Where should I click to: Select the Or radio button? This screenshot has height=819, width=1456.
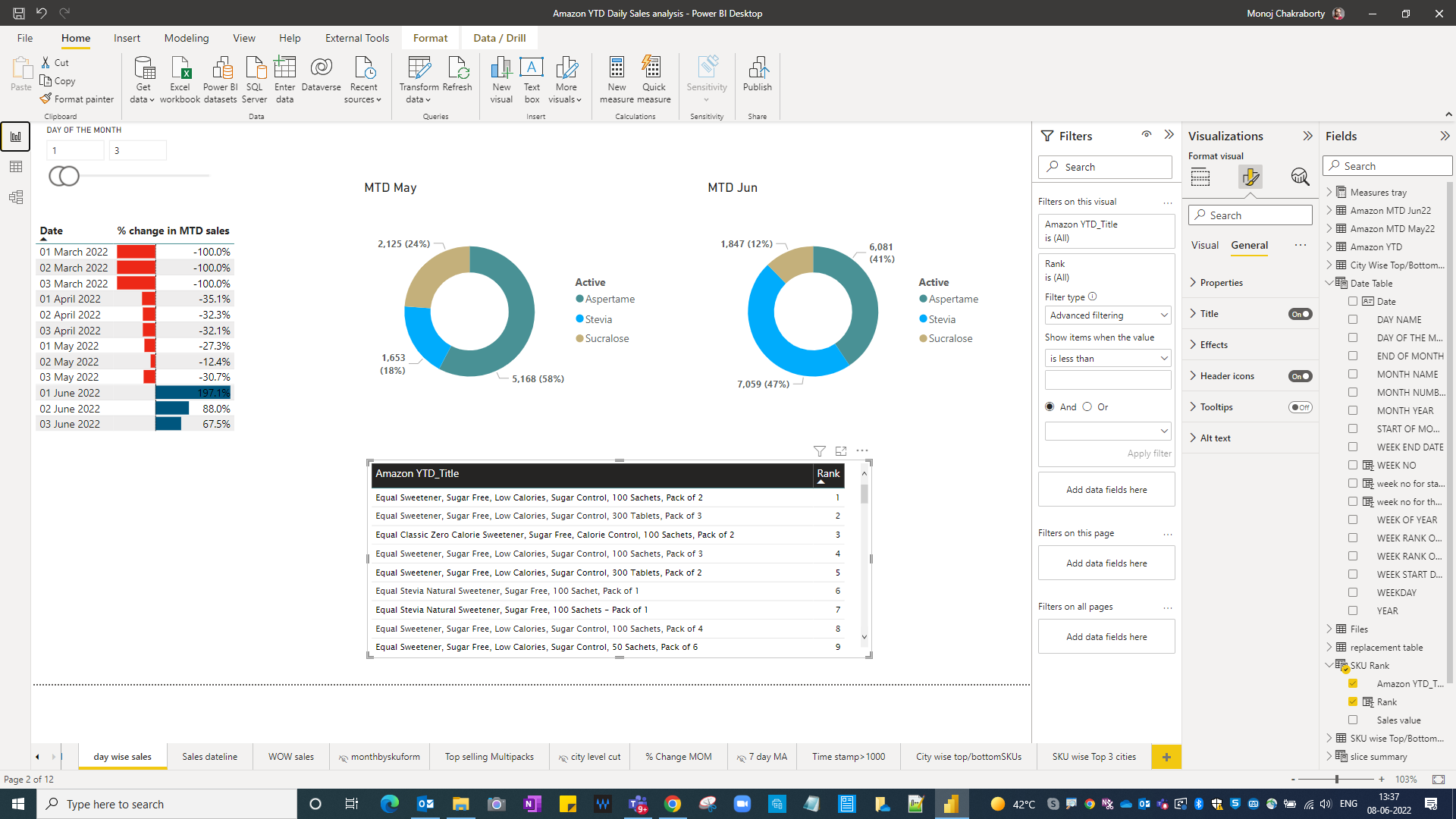[x=1087, y=406]
